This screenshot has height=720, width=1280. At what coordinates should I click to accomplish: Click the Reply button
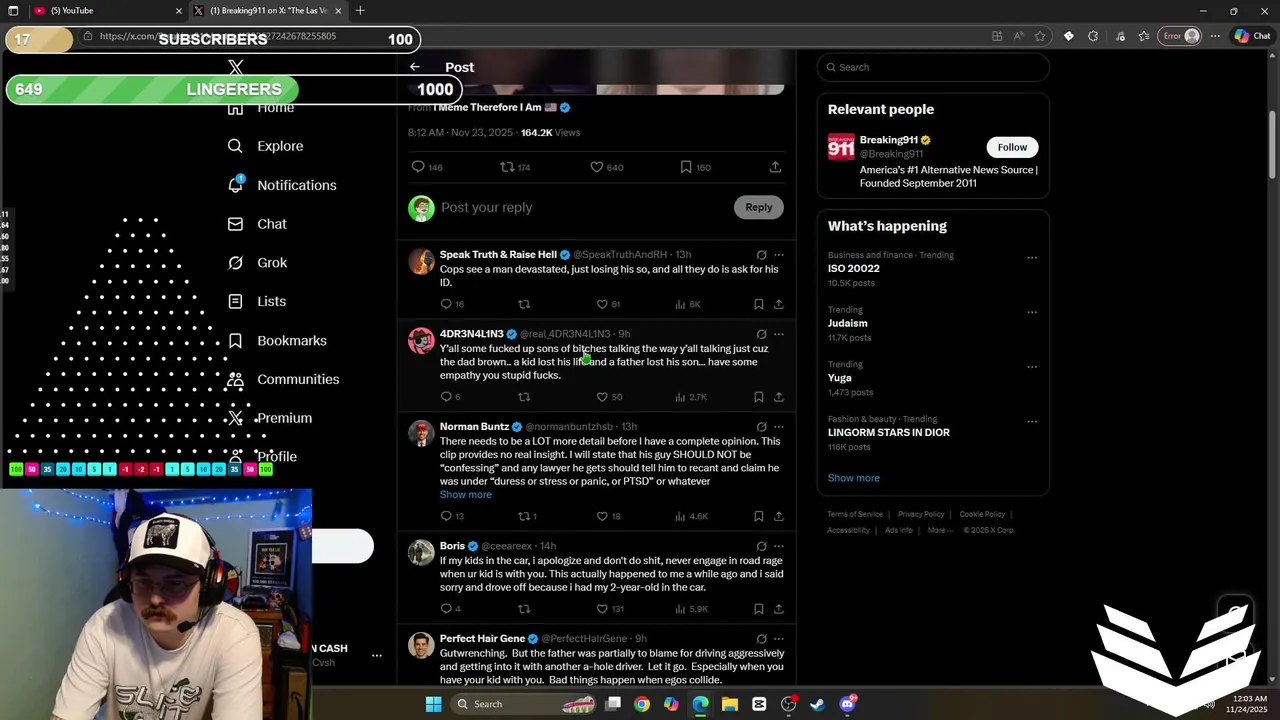point(759,207)
